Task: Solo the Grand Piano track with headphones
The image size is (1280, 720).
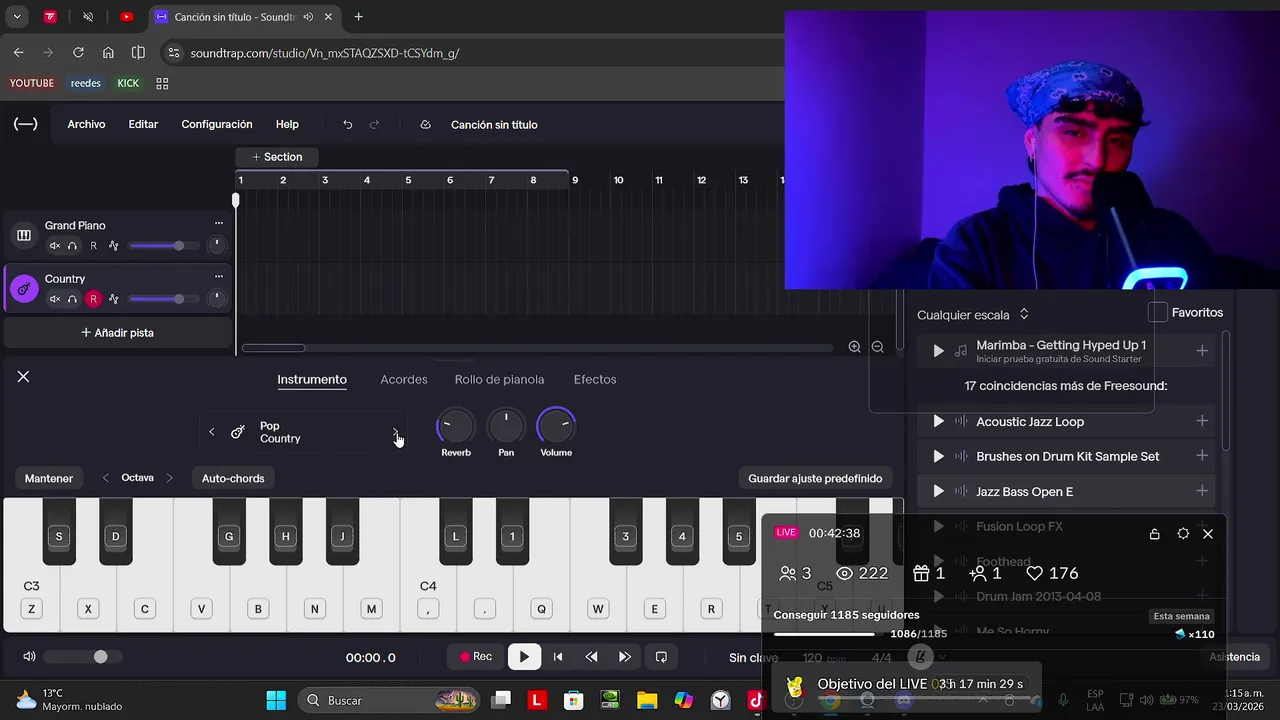Action: tap(72, 246)
